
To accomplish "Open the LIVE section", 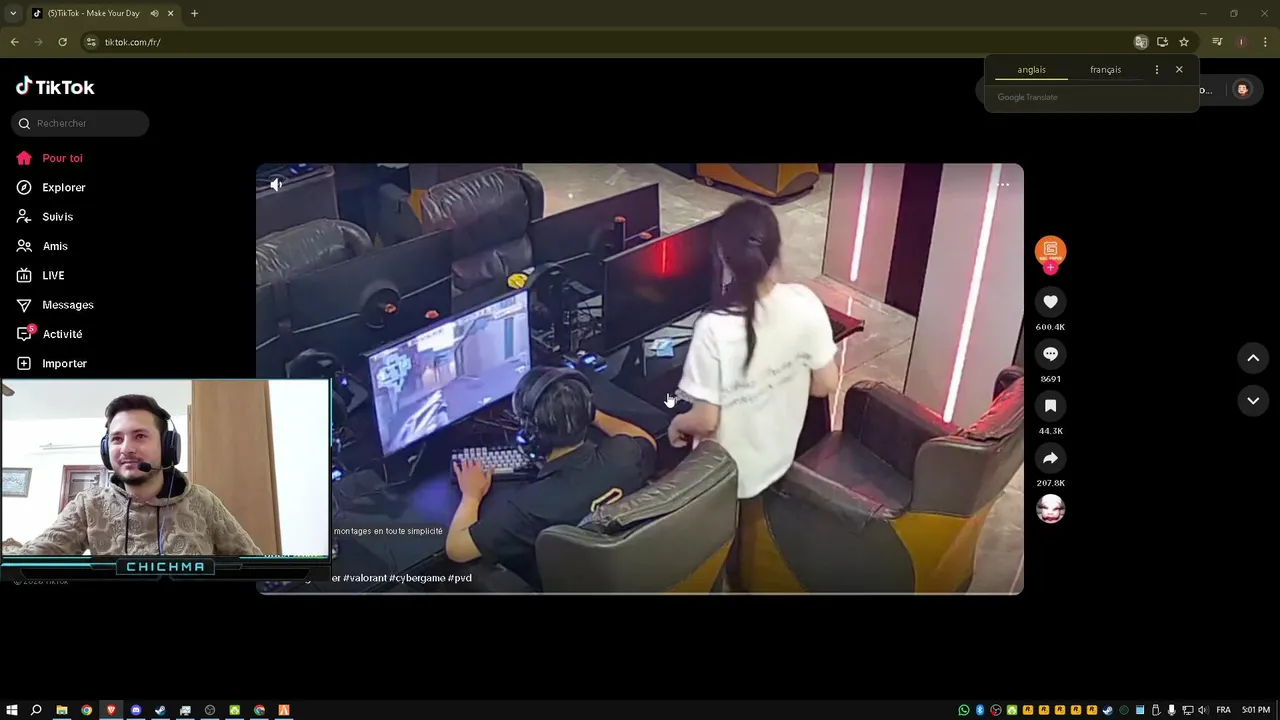I will point(41,275).
